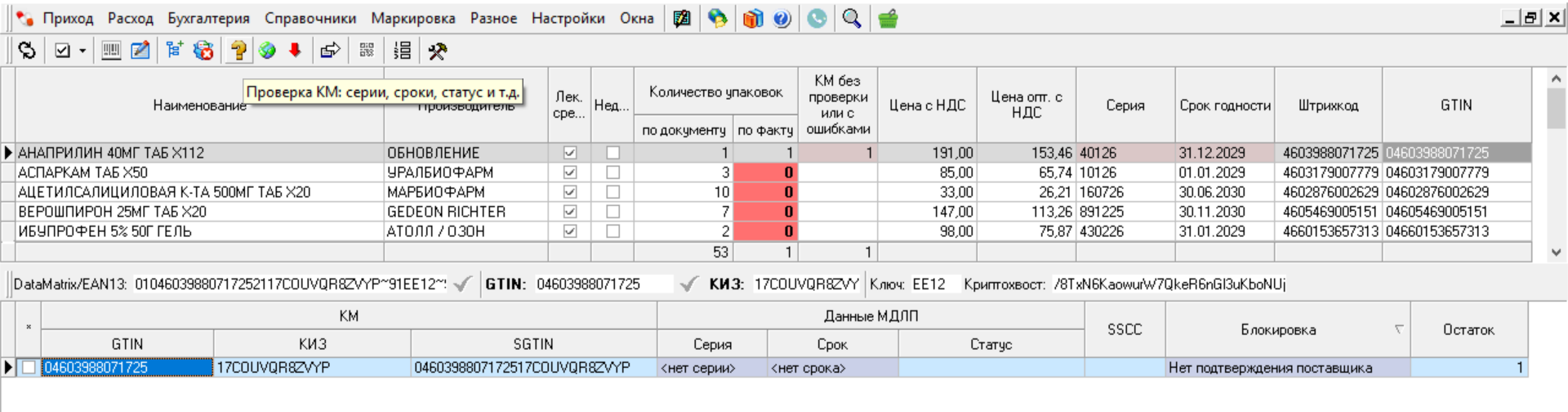Tick the checkbox in the KM row
This screenshot has width=1568, height=412.
[29, 368]
